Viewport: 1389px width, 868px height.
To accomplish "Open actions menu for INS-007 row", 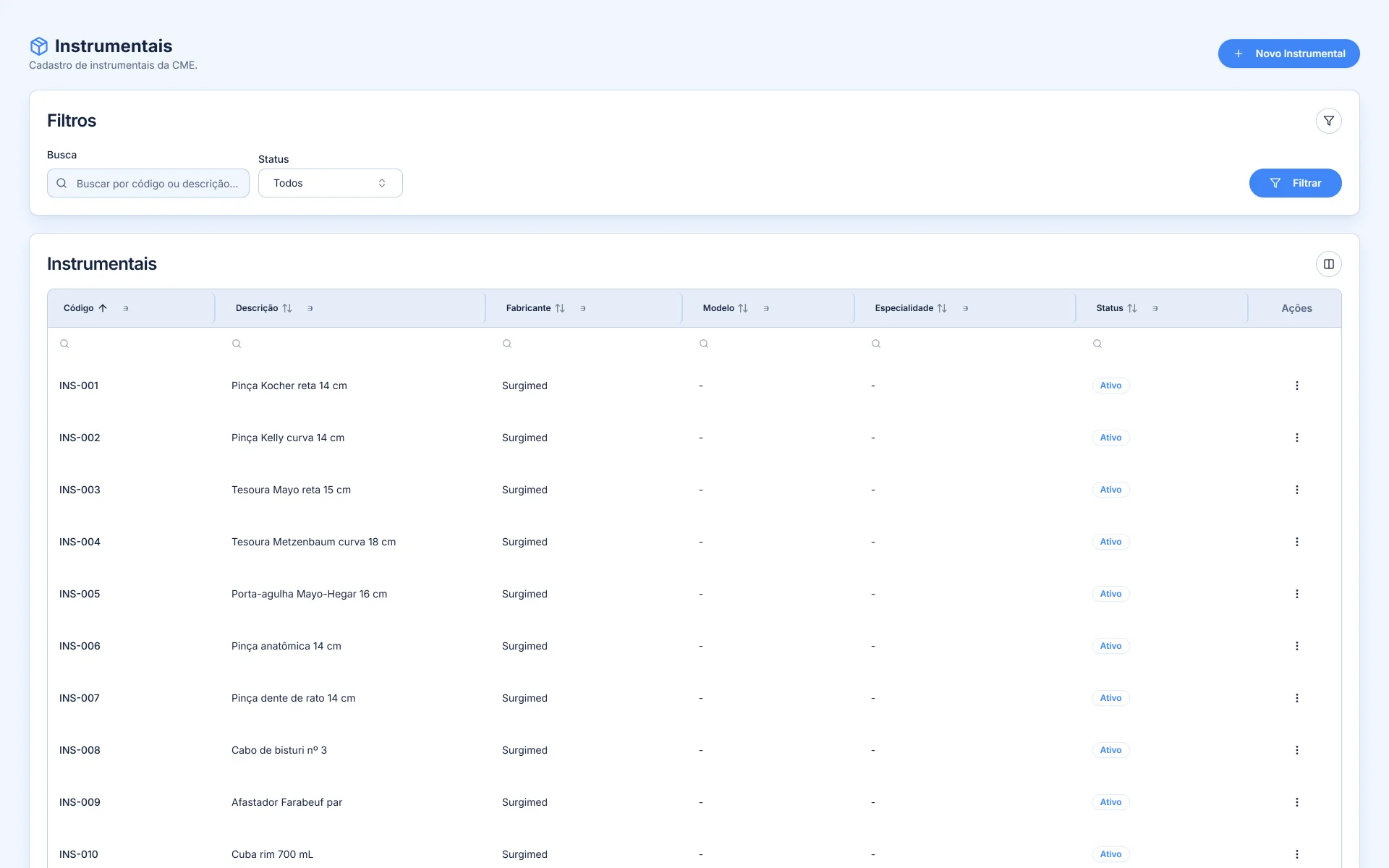I will [1296, 698].
